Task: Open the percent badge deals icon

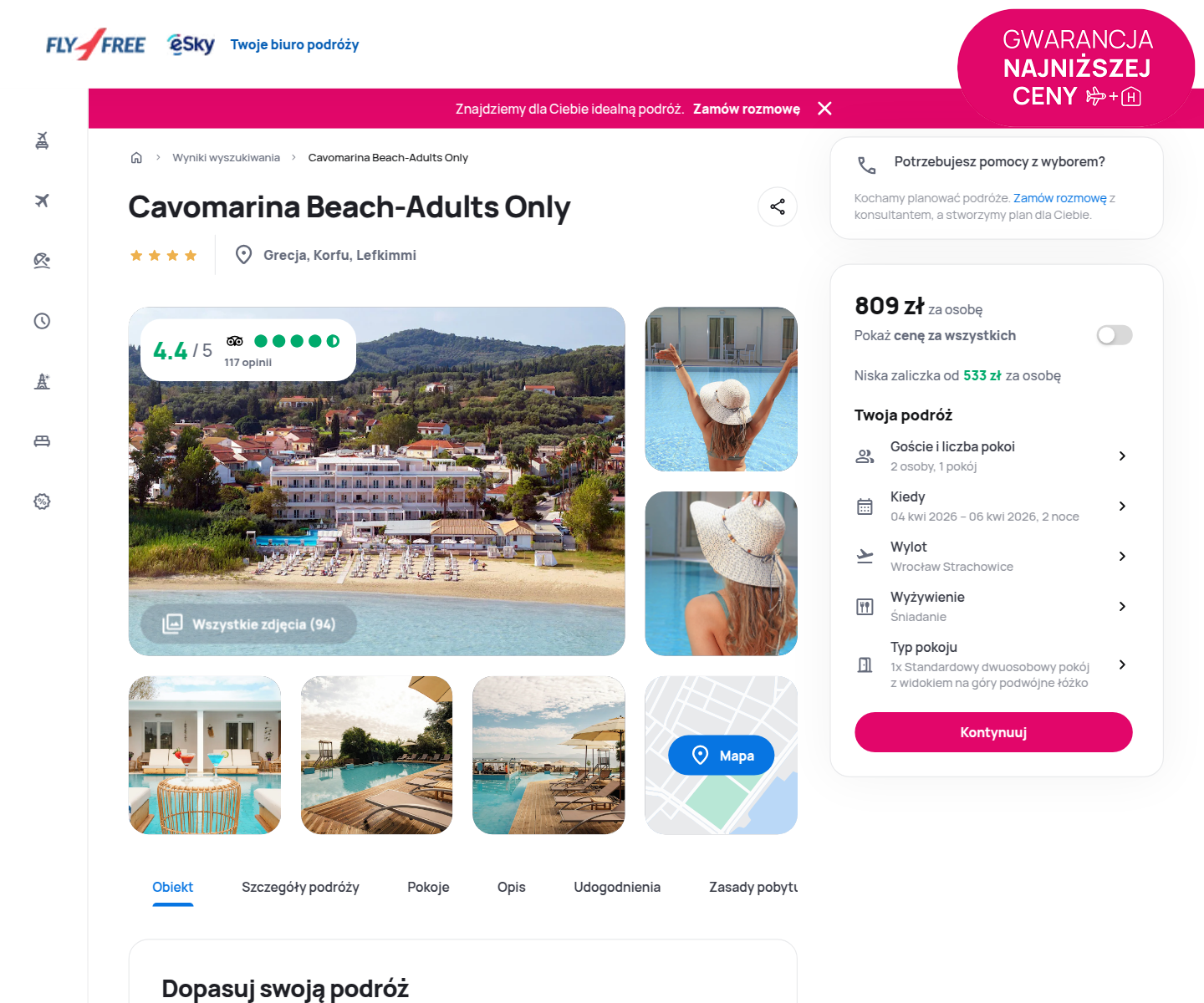Action: coord(42,501)
